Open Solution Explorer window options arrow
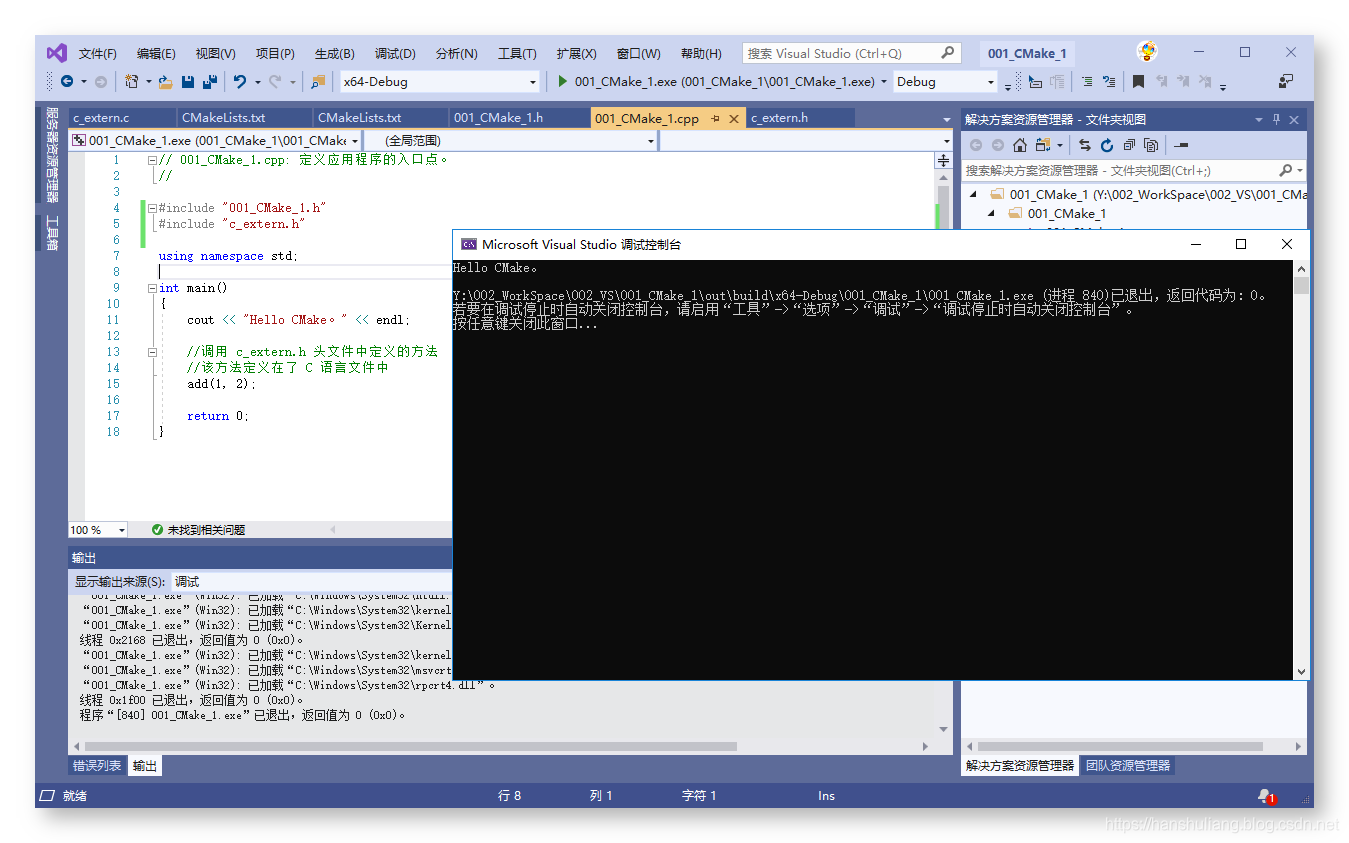 coord(1258,119)
